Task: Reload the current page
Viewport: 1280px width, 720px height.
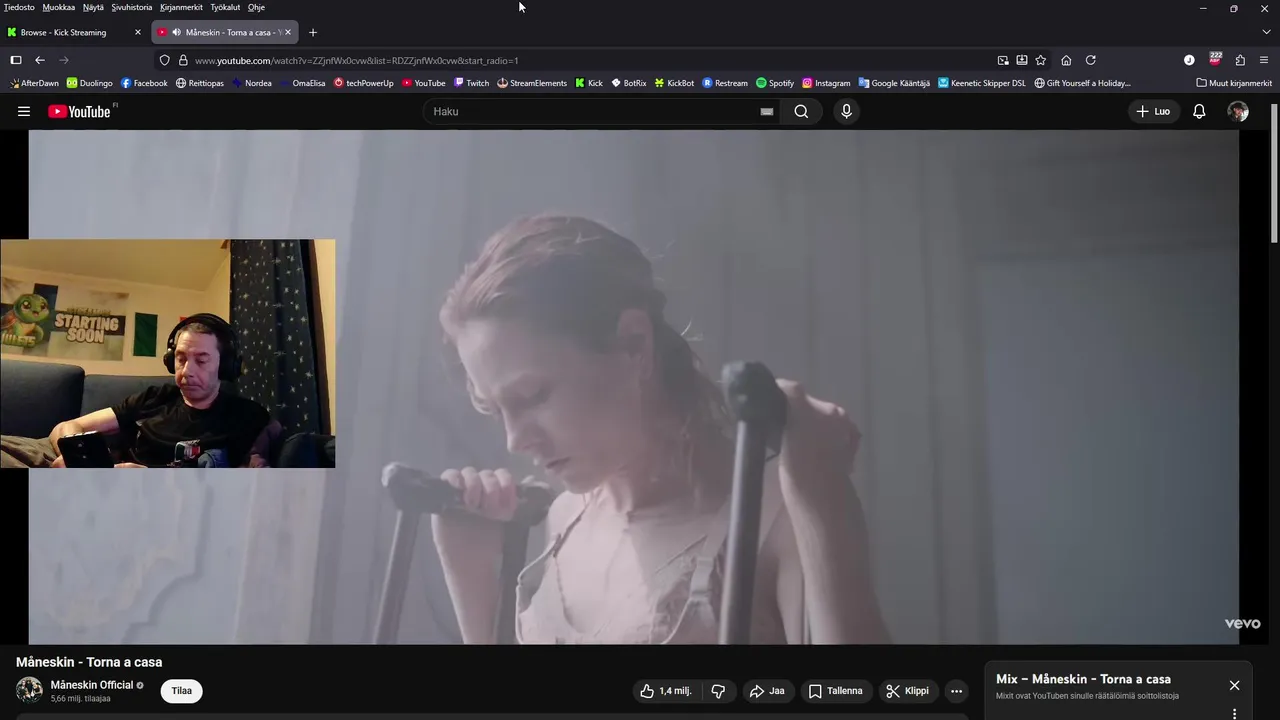Action: 1091,60
